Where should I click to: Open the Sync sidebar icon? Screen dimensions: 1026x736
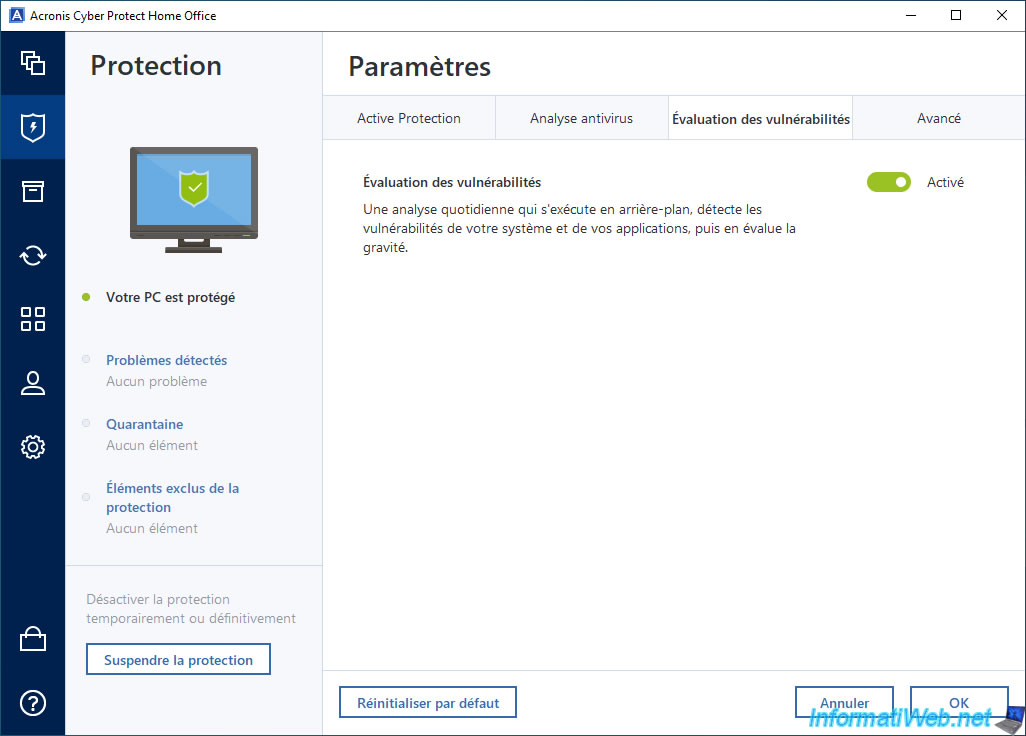[33, 255]
